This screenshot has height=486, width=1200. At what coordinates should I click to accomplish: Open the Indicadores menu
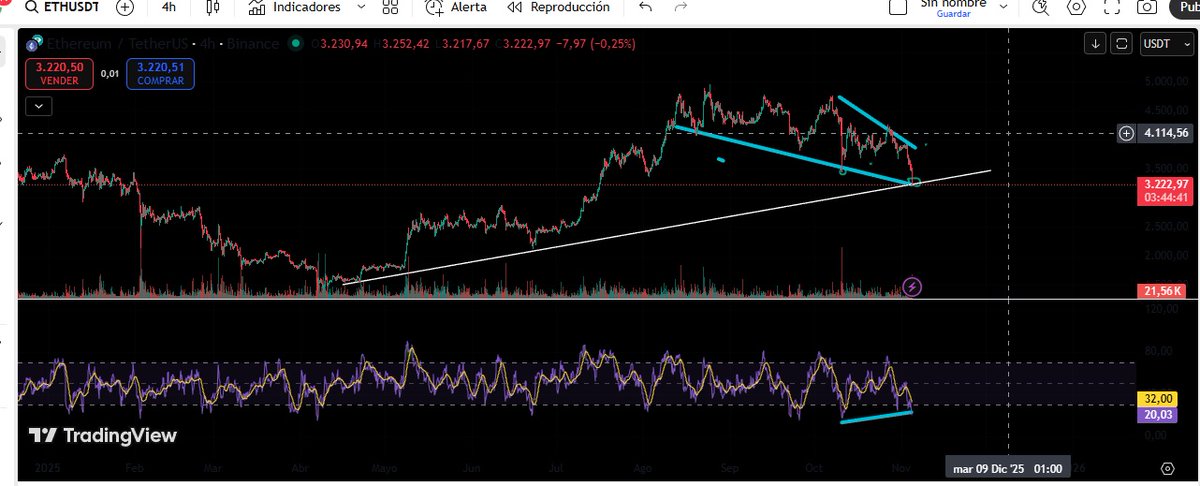[x=294, y=7]
